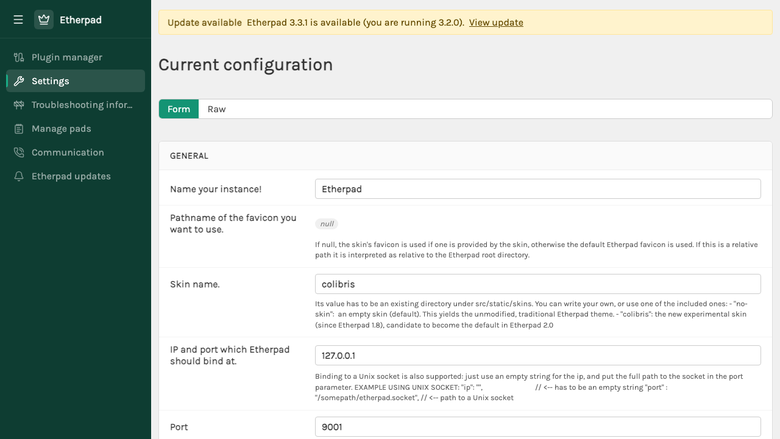The height and width of the screenshot is (439, 780).
Task: Switch to the Raw configuration tab
Action: (x=216, y=109)
